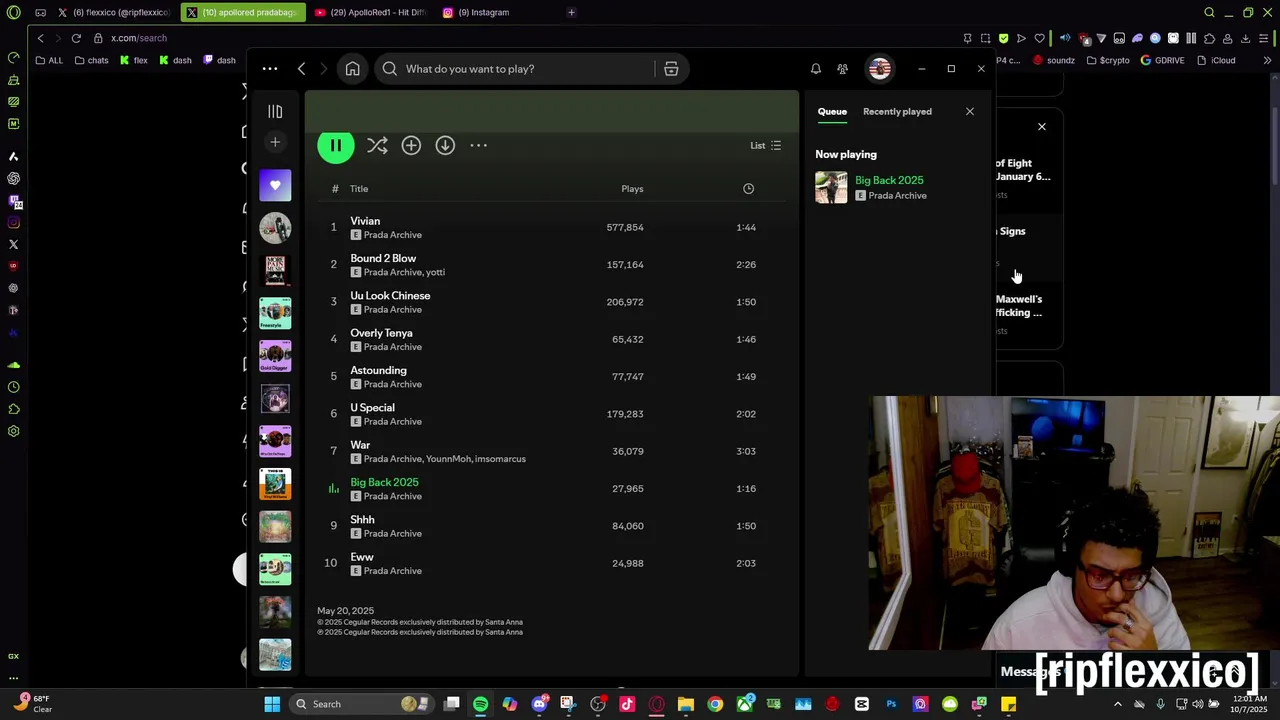Play the track Shhh

coord(362,519)
